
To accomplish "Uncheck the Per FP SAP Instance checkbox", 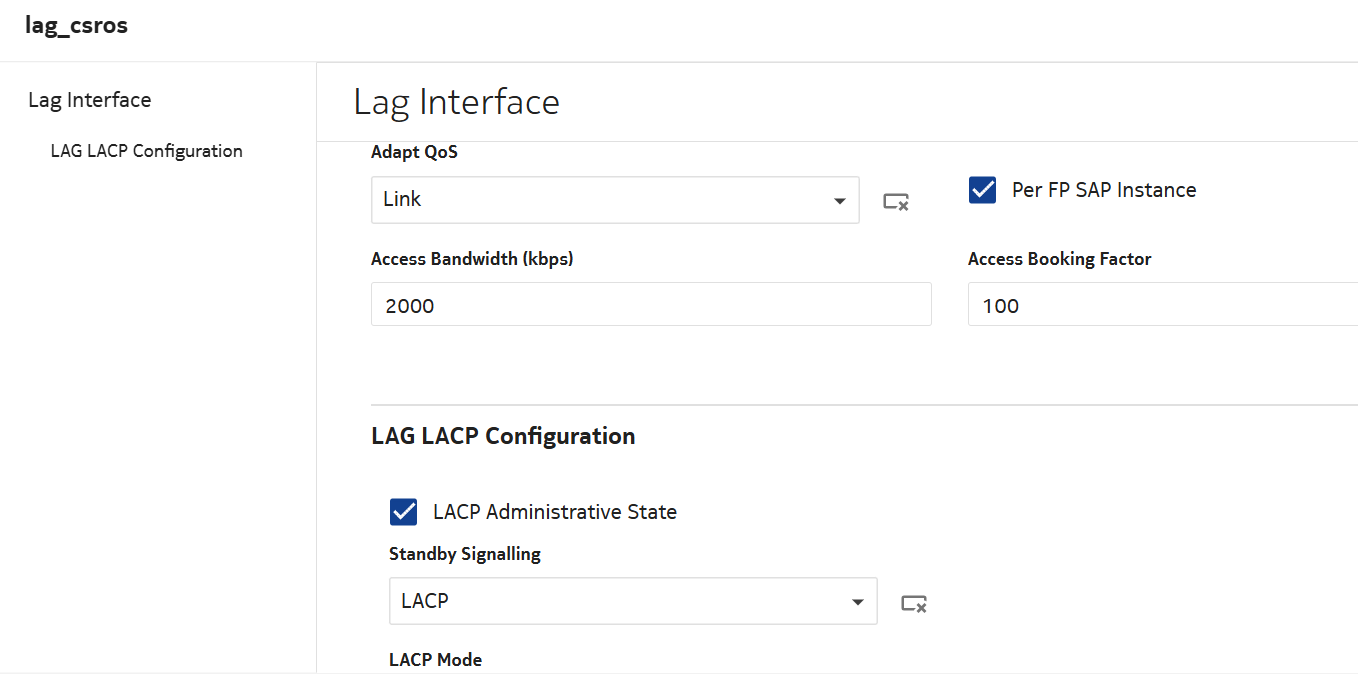I will [982, 190].
